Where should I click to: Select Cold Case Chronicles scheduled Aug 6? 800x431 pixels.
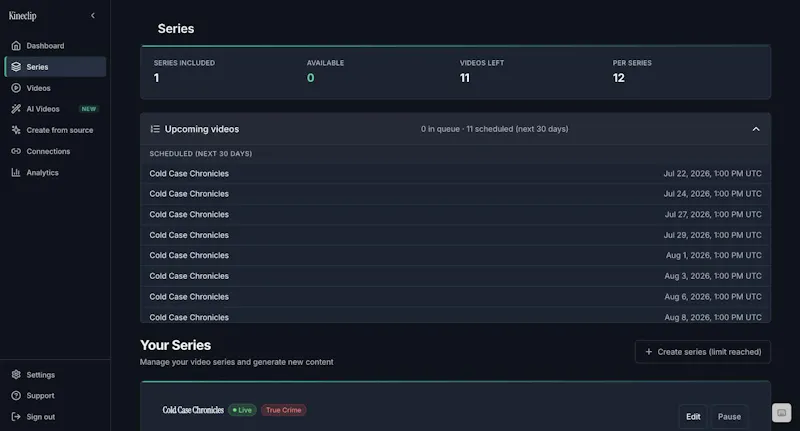pyautogui.click(x=456, y=296)
